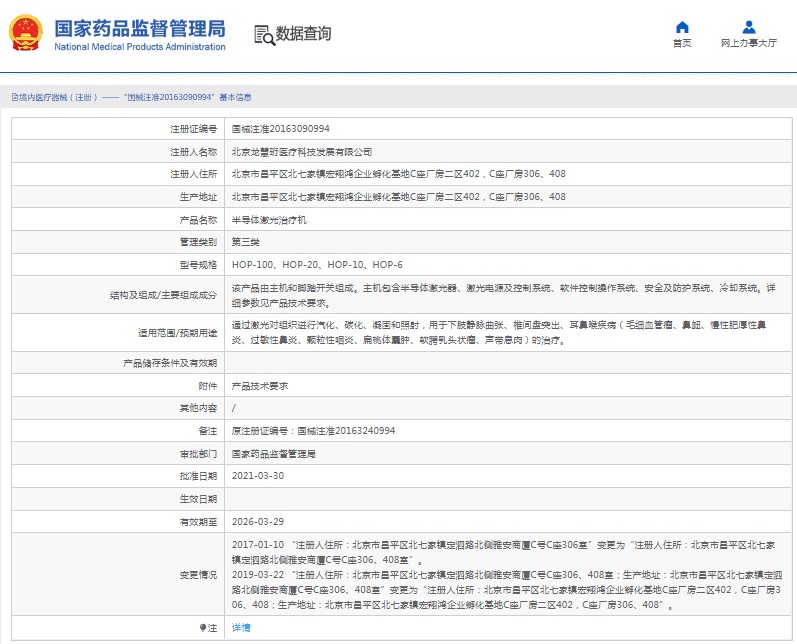Open the 数据查询 search icon
This screenshot has width=797, height=644.
(264, 35)
